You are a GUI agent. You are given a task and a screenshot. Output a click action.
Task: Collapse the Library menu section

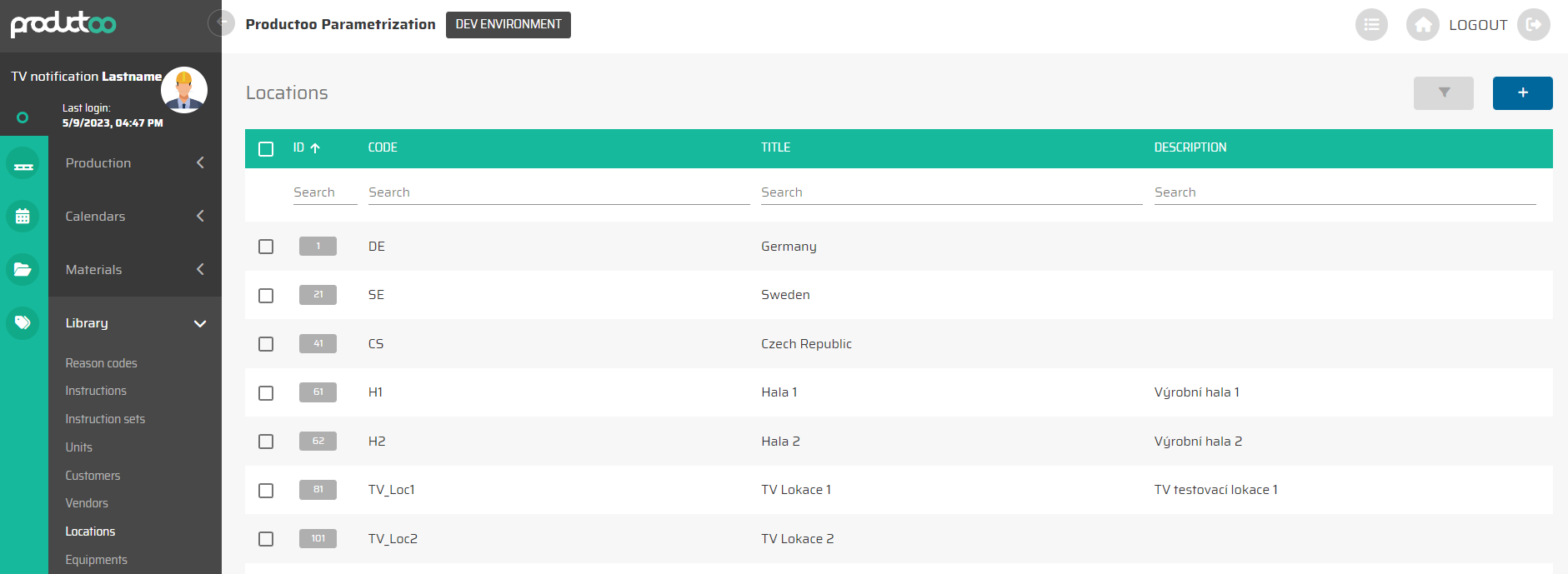200,323
